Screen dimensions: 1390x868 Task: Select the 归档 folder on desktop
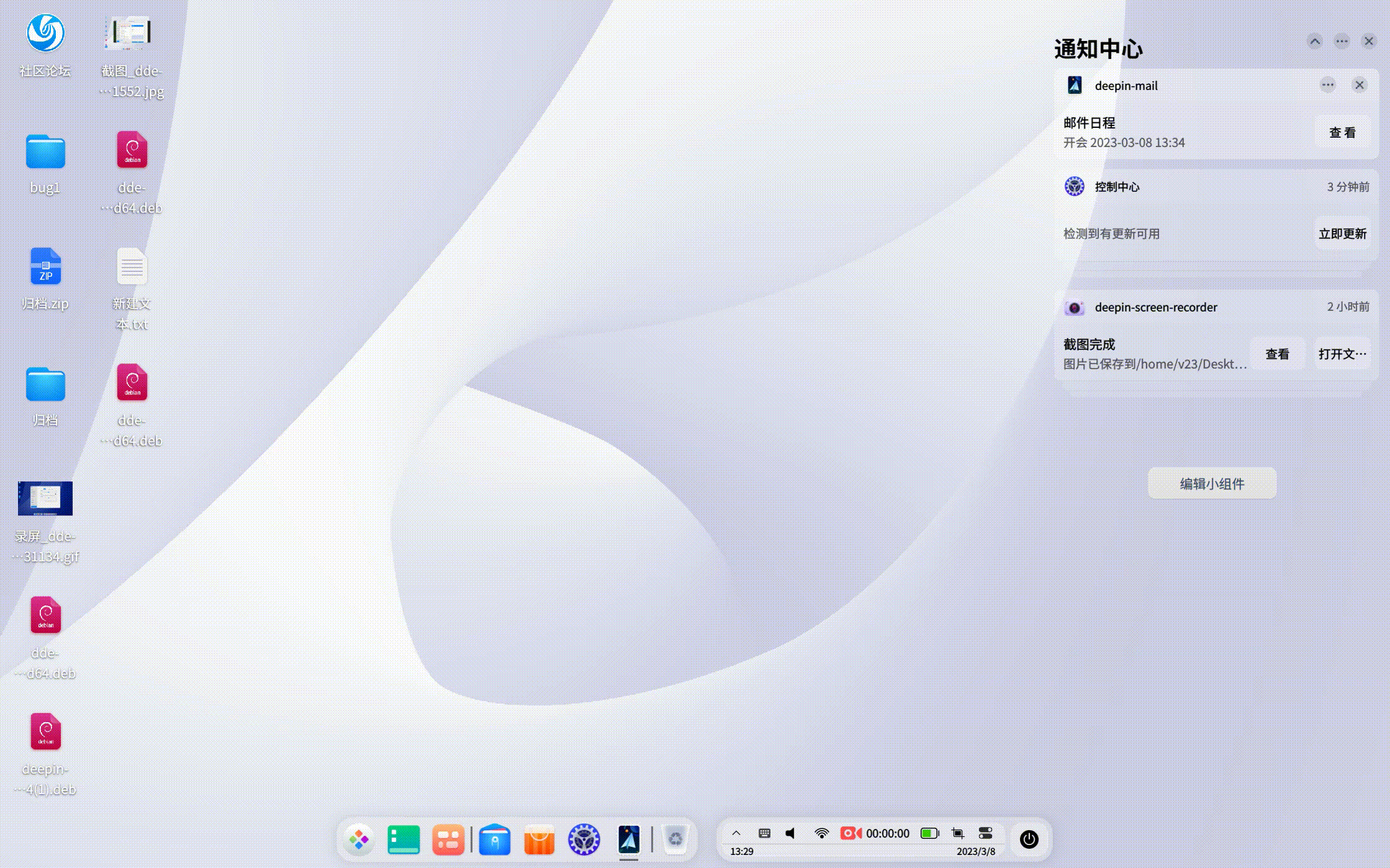pyautogui.click(x=45, y=396)
